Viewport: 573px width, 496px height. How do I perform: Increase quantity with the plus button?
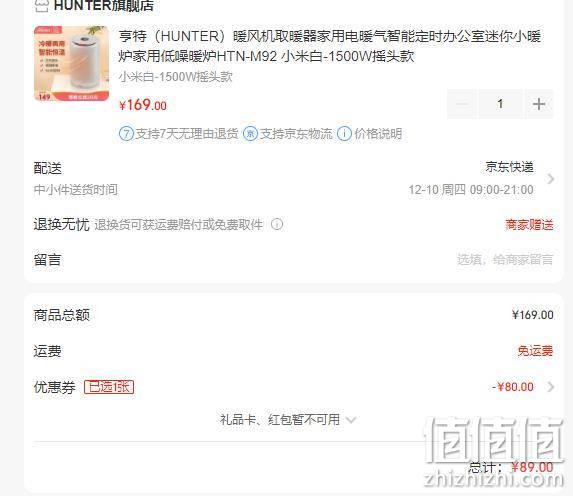click(x=539, y=104)
